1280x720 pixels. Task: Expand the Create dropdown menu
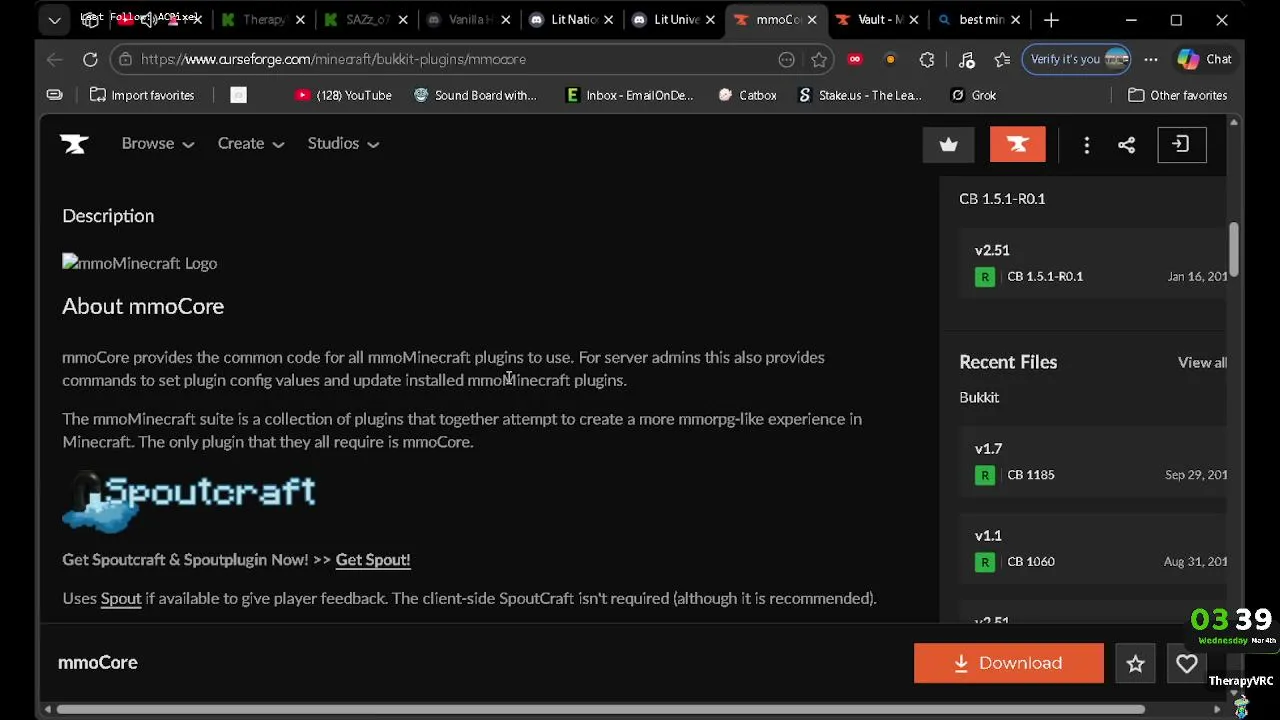tap(251, 144)
